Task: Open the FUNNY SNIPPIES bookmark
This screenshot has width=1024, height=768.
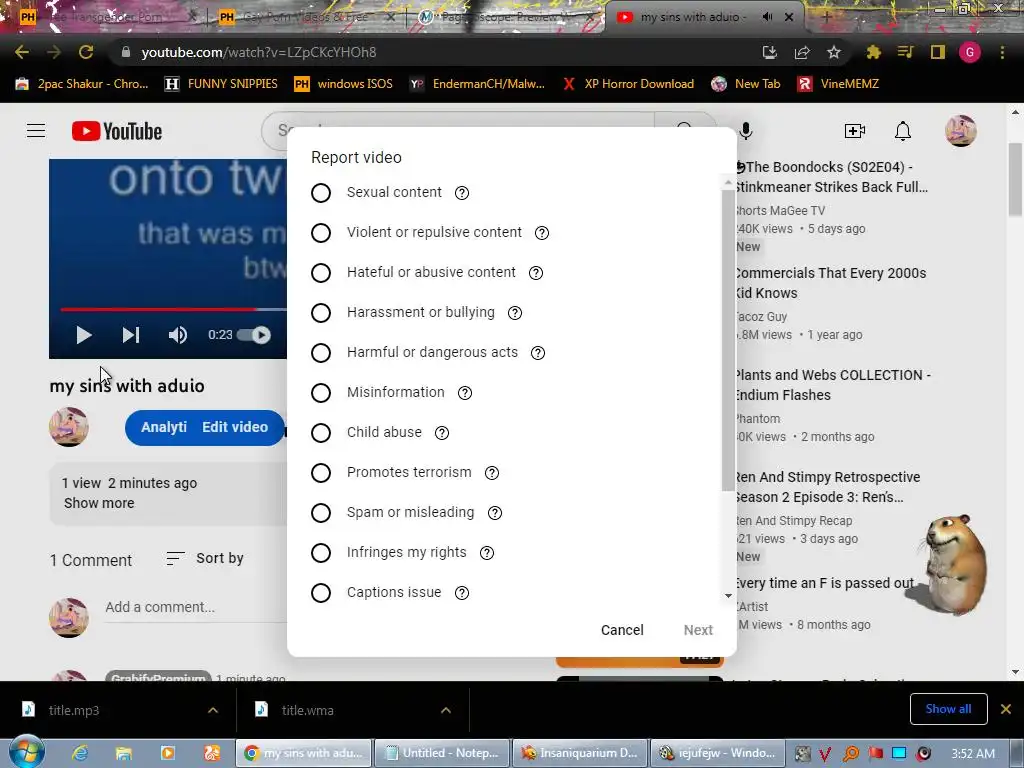Action: pos(221,84)
